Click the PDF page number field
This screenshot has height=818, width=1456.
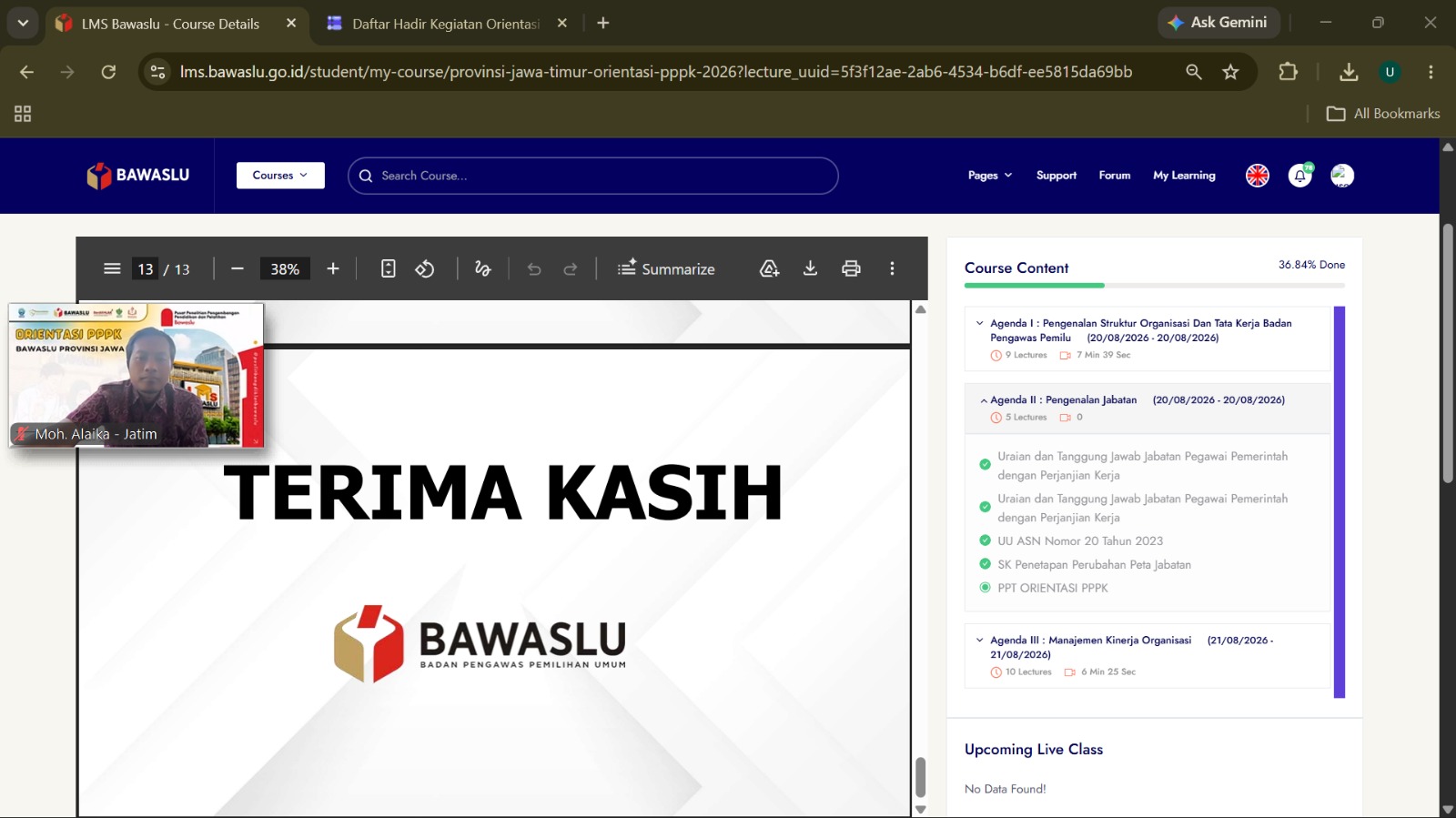146,268
